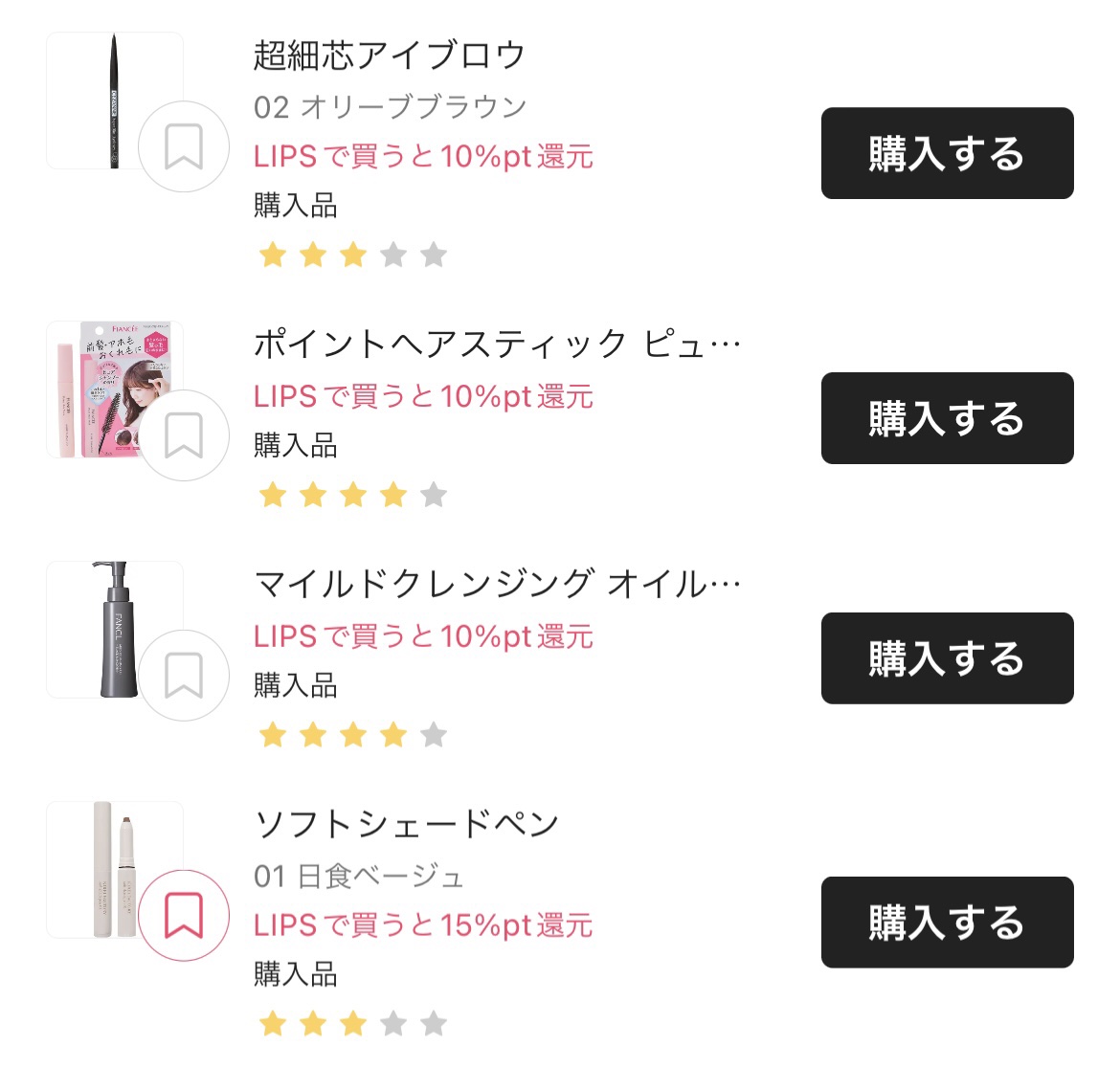The height and width of the screenshot is (1090, 1120).
Task: Click the star rating of ソフトシェードペン
Action: tap(352, 1024)
